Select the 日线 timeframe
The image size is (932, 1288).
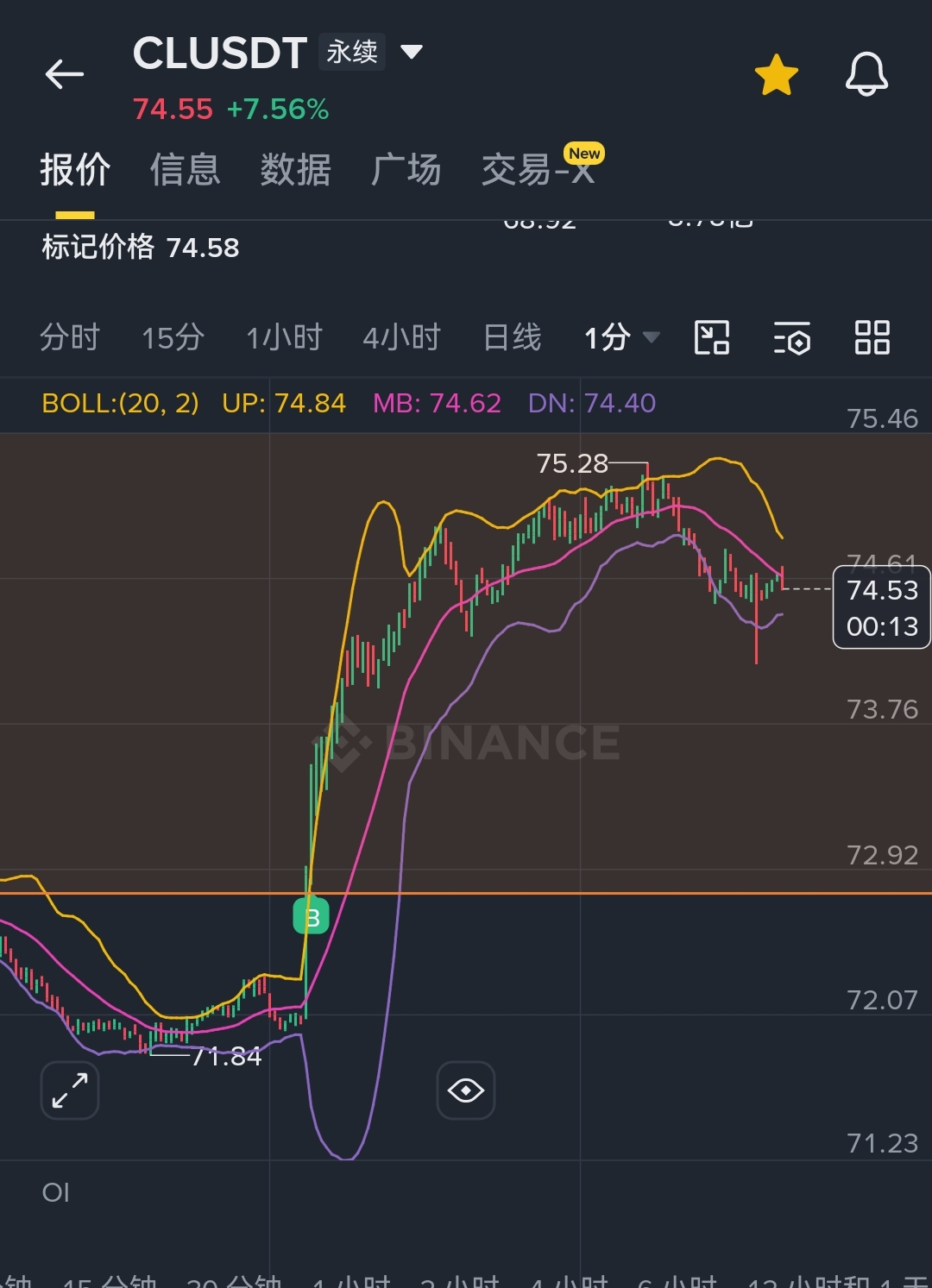point(513,337)
